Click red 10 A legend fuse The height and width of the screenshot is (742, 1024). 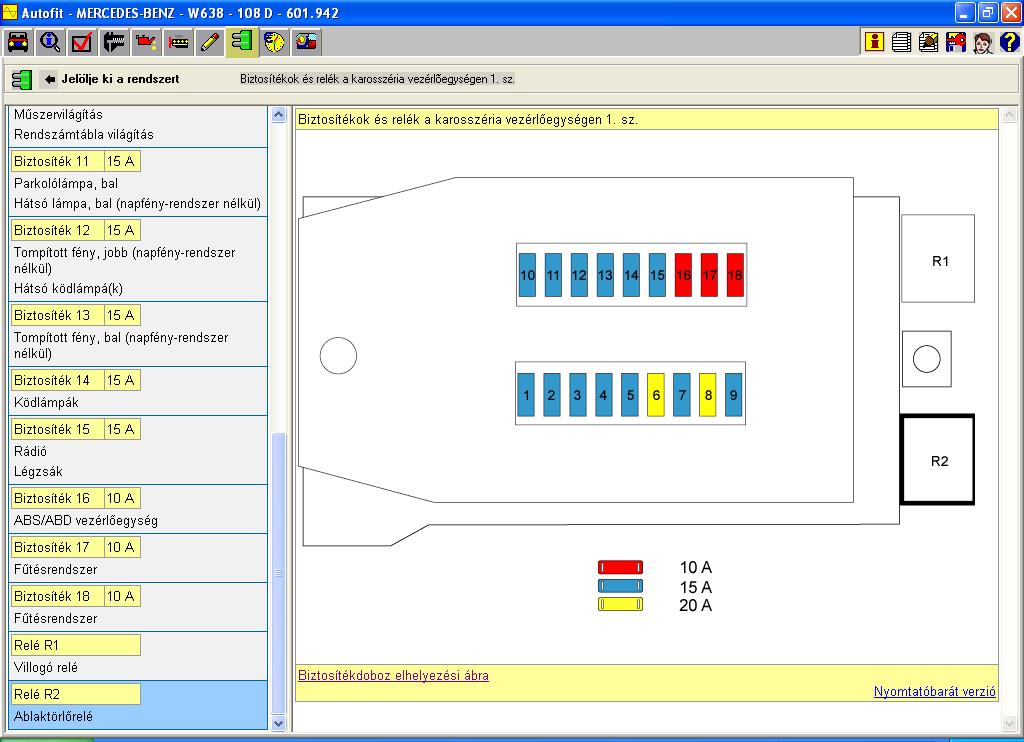pyautogui.click(x=620, y=567)
